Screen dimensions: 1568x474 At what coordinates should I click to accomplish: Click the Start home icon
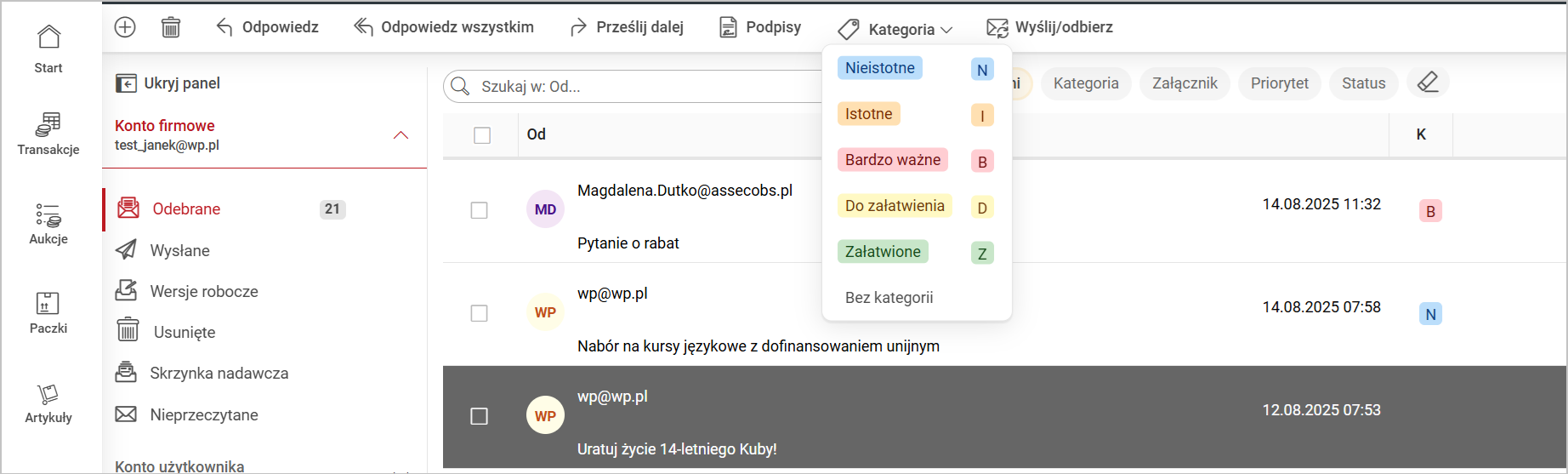(x=48, y=49)
